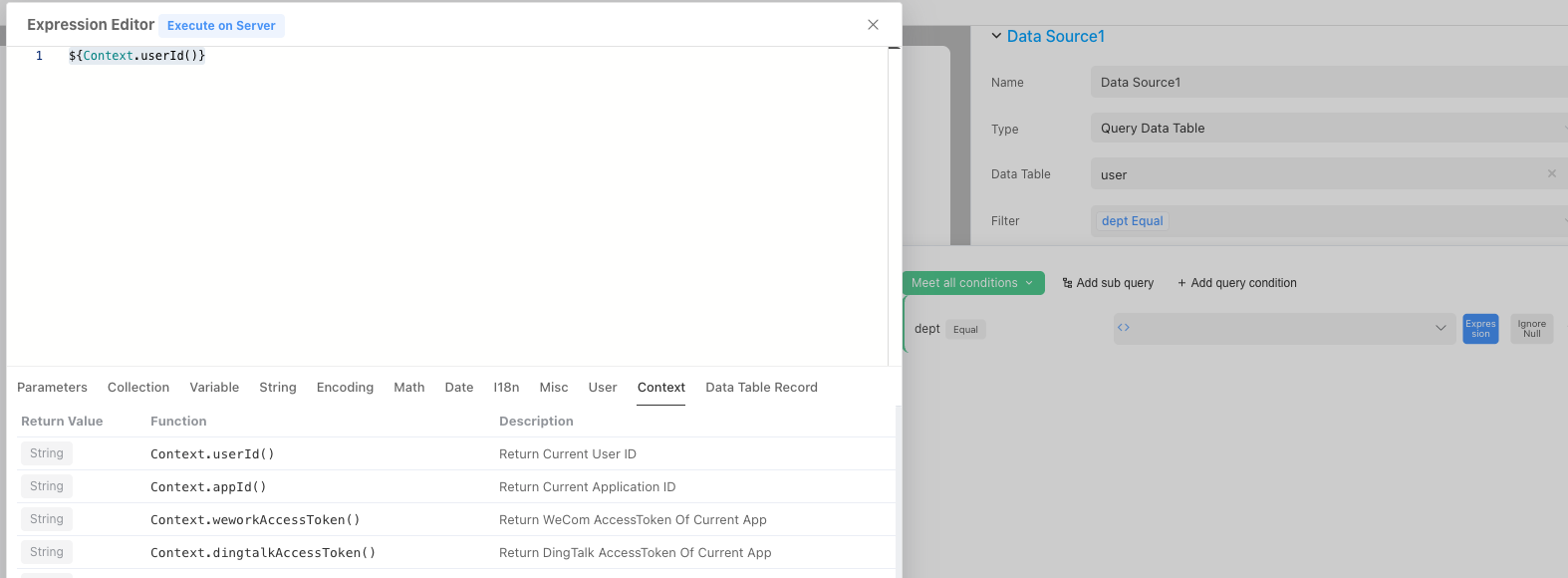Add a new query condition

click(1237, 283)
